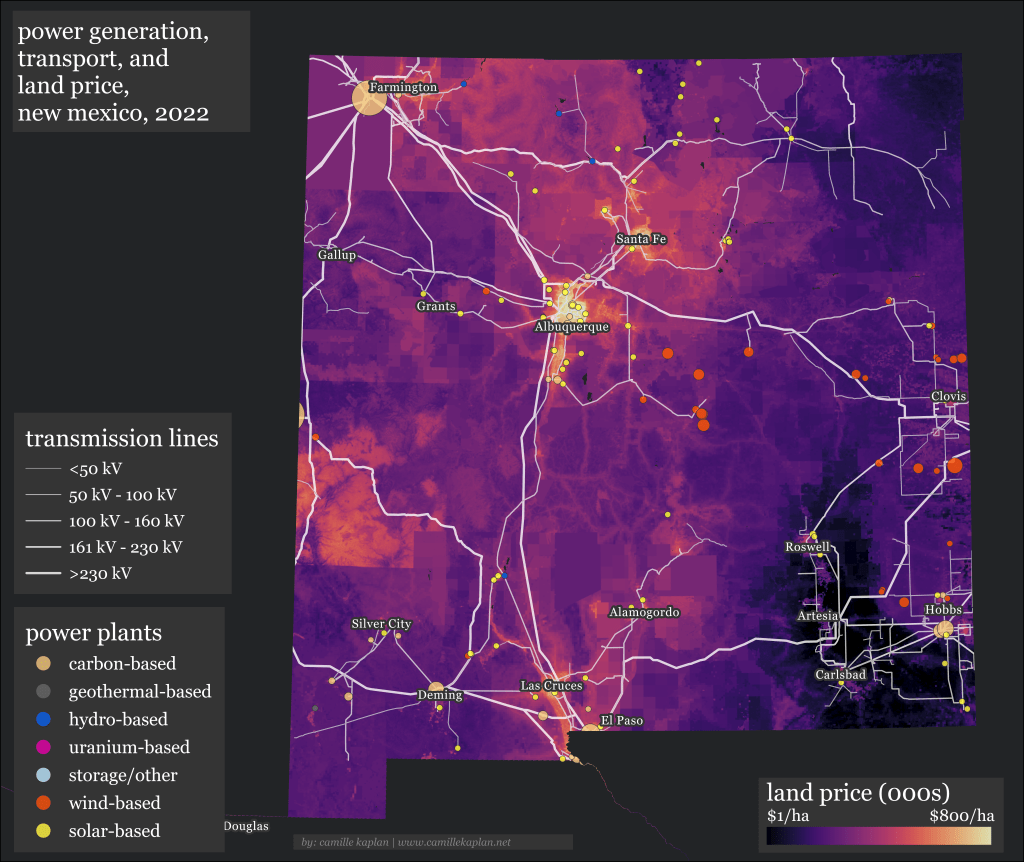Select the wind-based orange legend dot
This screenshot has width=1024, height=862.
[x=42, y=803]
